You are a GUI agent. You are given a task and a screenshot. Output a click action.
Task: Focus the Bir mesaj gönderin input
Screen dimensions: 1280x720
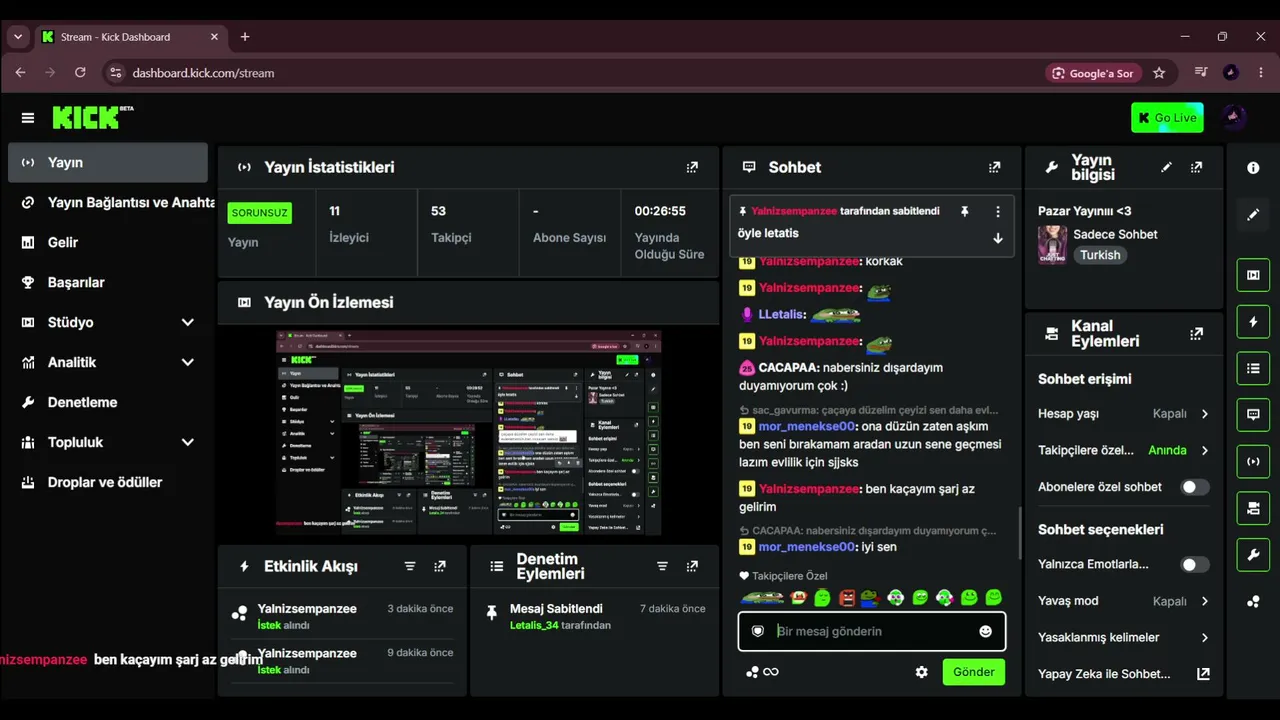(x=872, y=631)
